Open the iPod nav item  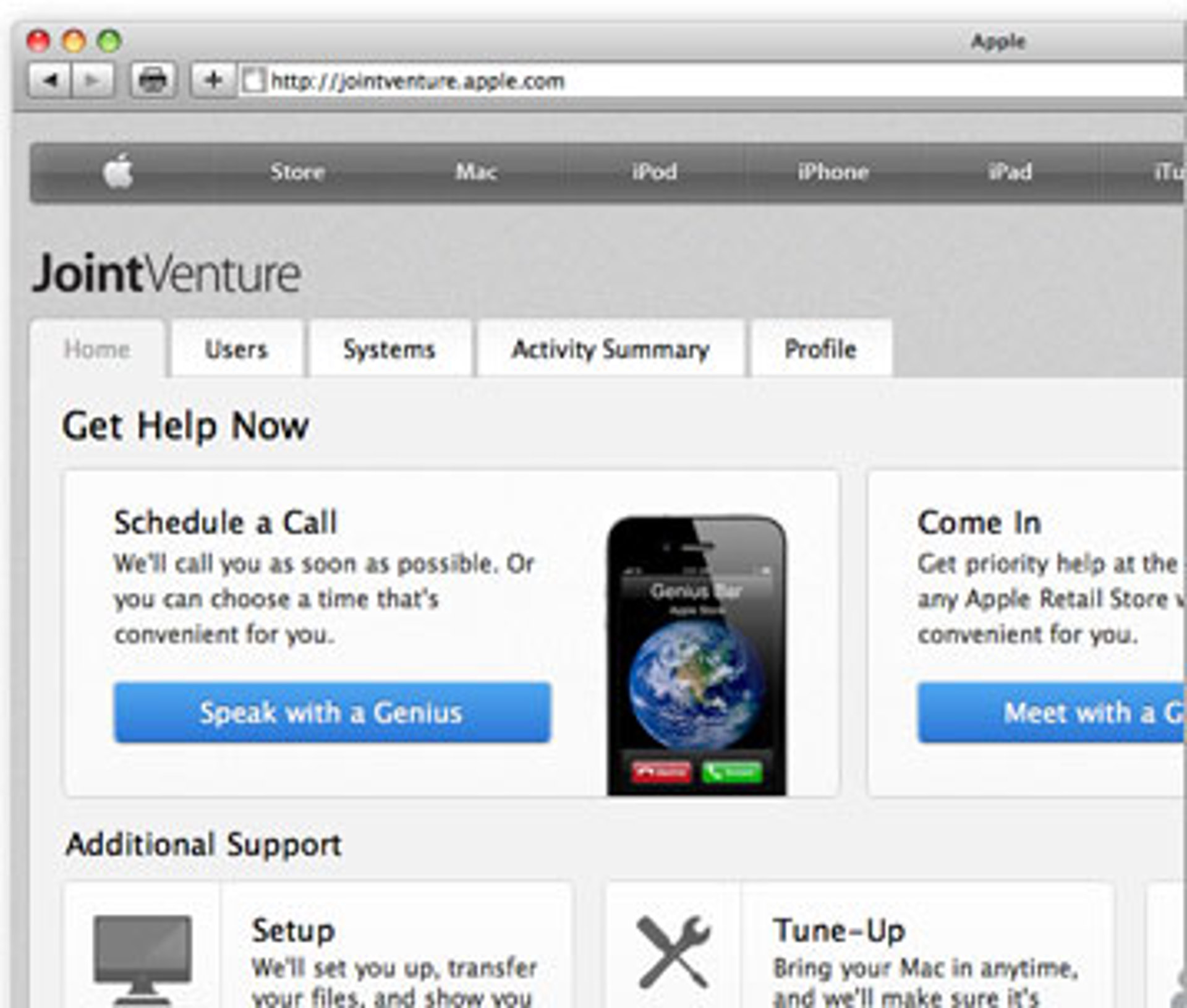(x=654, y=172)
